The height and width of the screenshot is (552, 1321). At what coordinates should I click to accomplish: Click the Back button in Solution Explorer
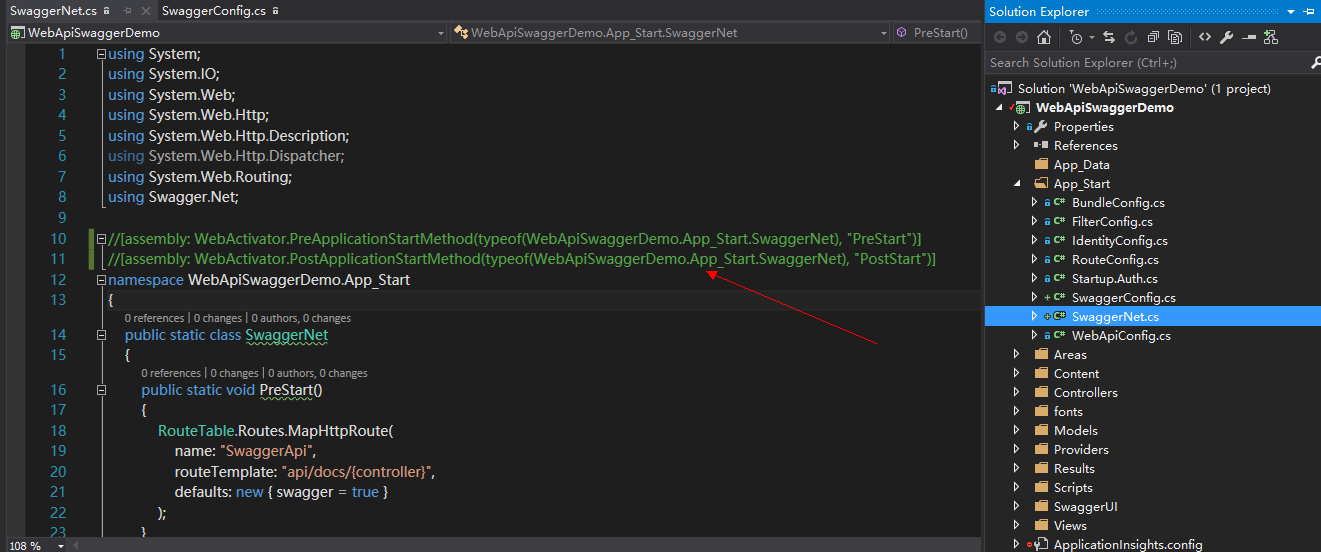point(999,37)
